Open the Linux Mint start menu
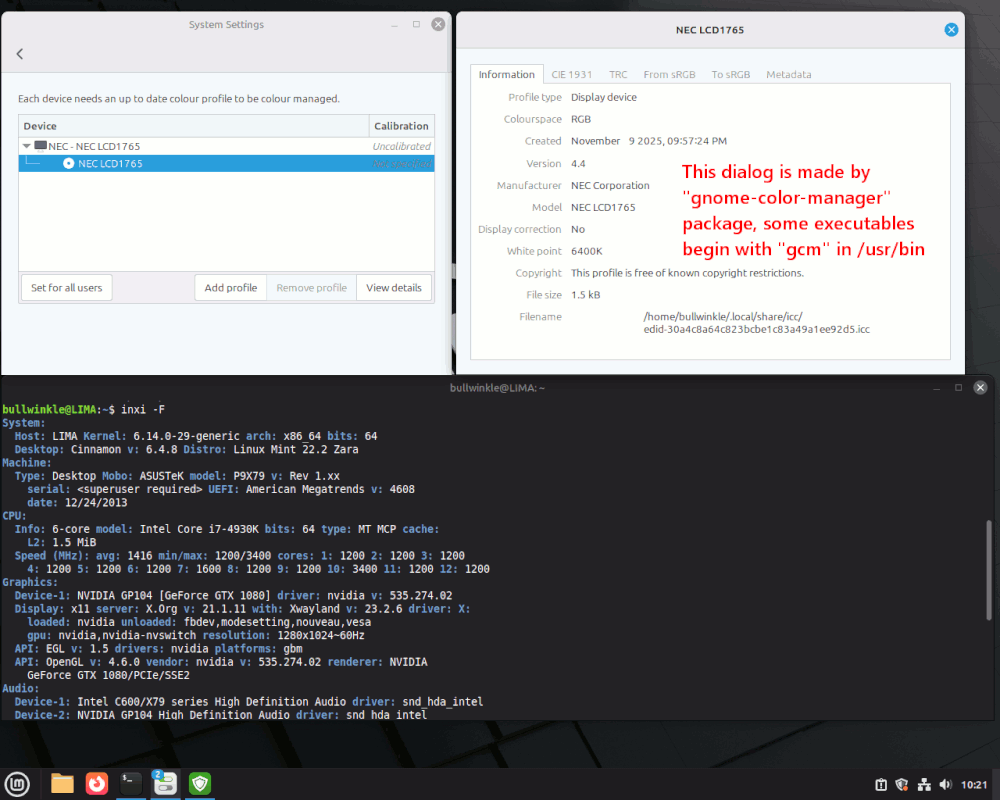1000x800 pixels. pos(17,783)
